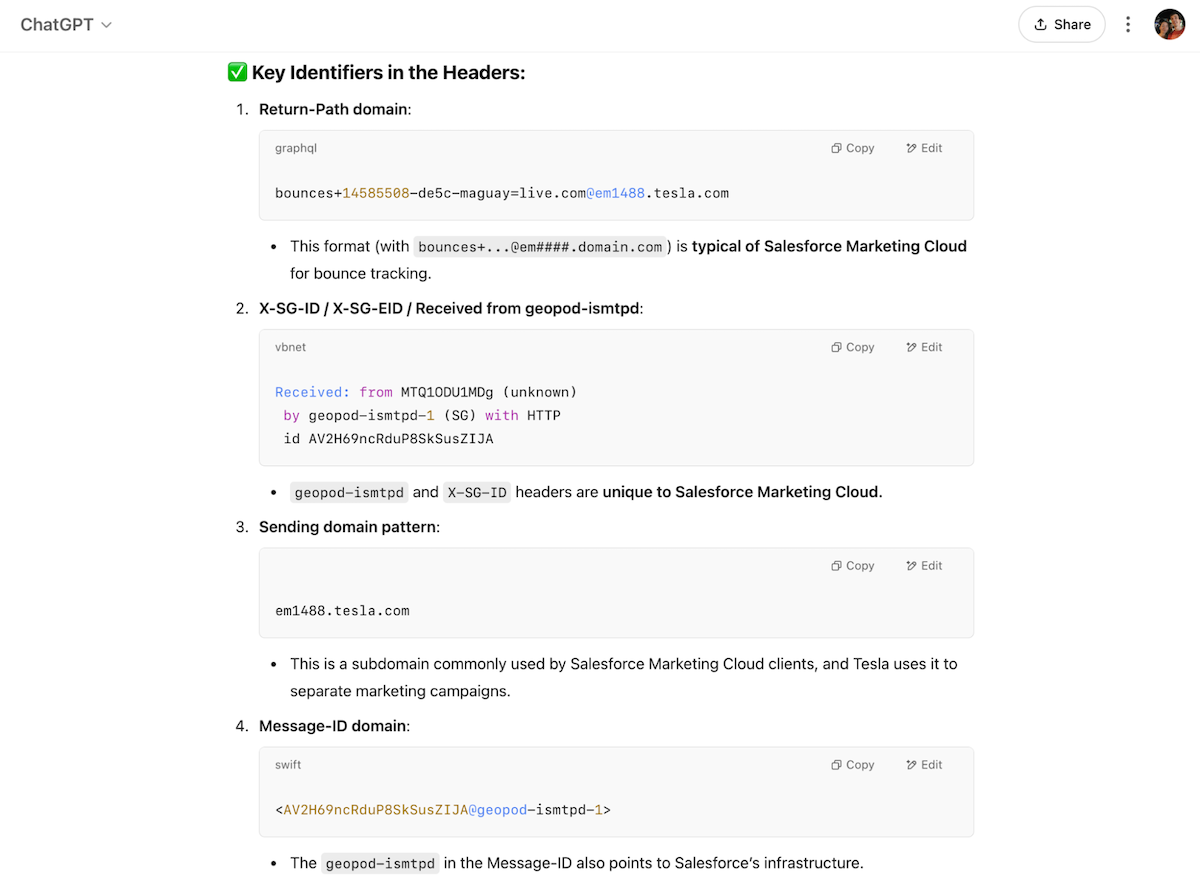
Task: Click the Message-ID angle-bracket code line
Action: coord(442,810)
